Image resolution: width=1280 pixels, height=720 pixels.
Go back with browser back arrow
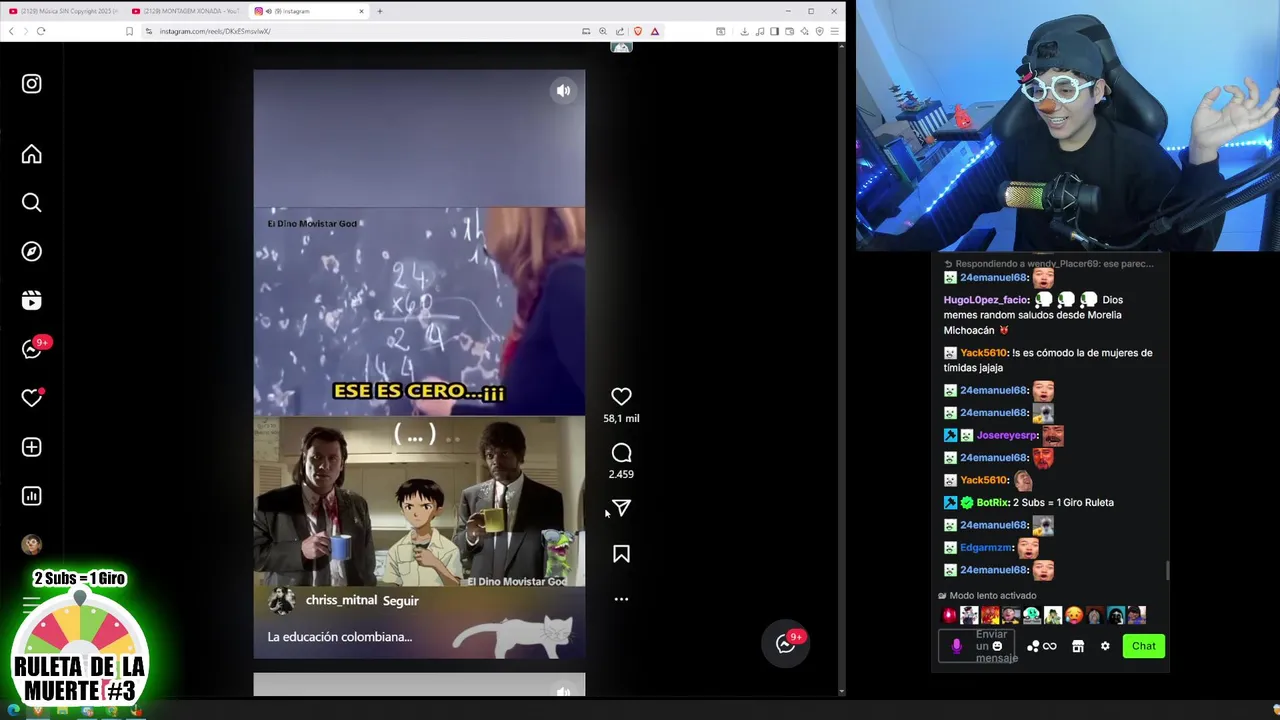point(11,31)
